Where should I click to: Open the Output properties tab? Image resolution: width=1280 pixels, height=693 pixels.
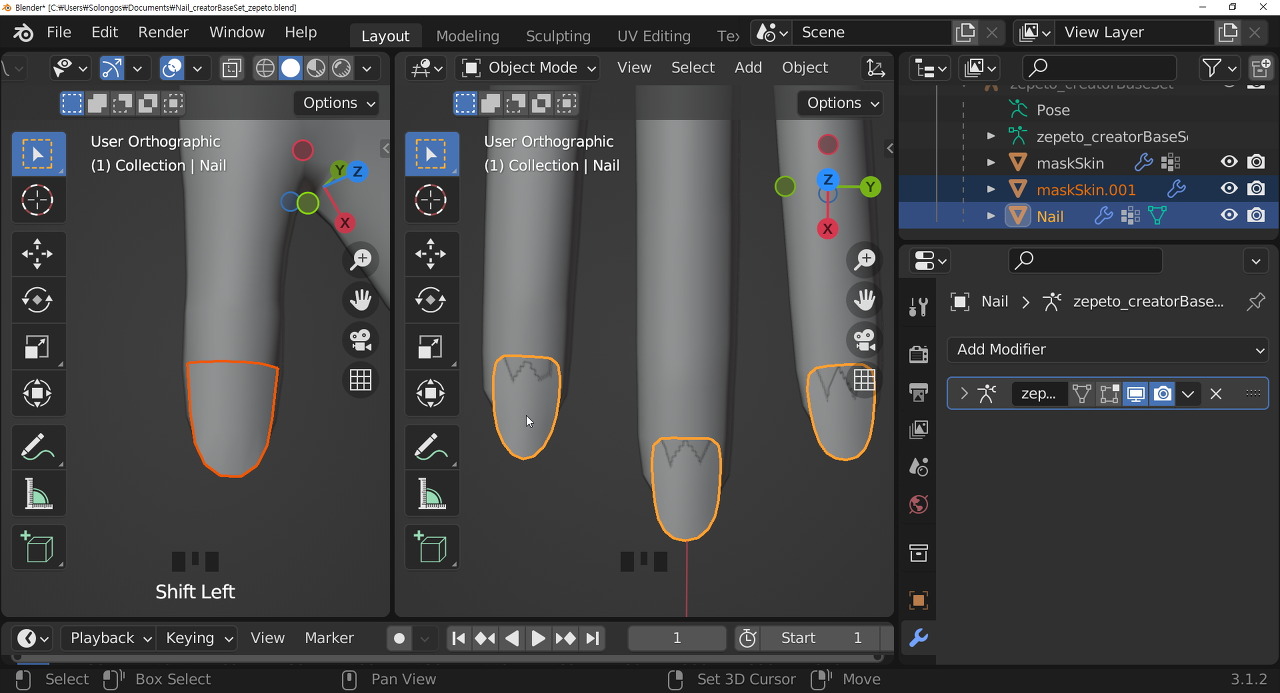(918, 391)
